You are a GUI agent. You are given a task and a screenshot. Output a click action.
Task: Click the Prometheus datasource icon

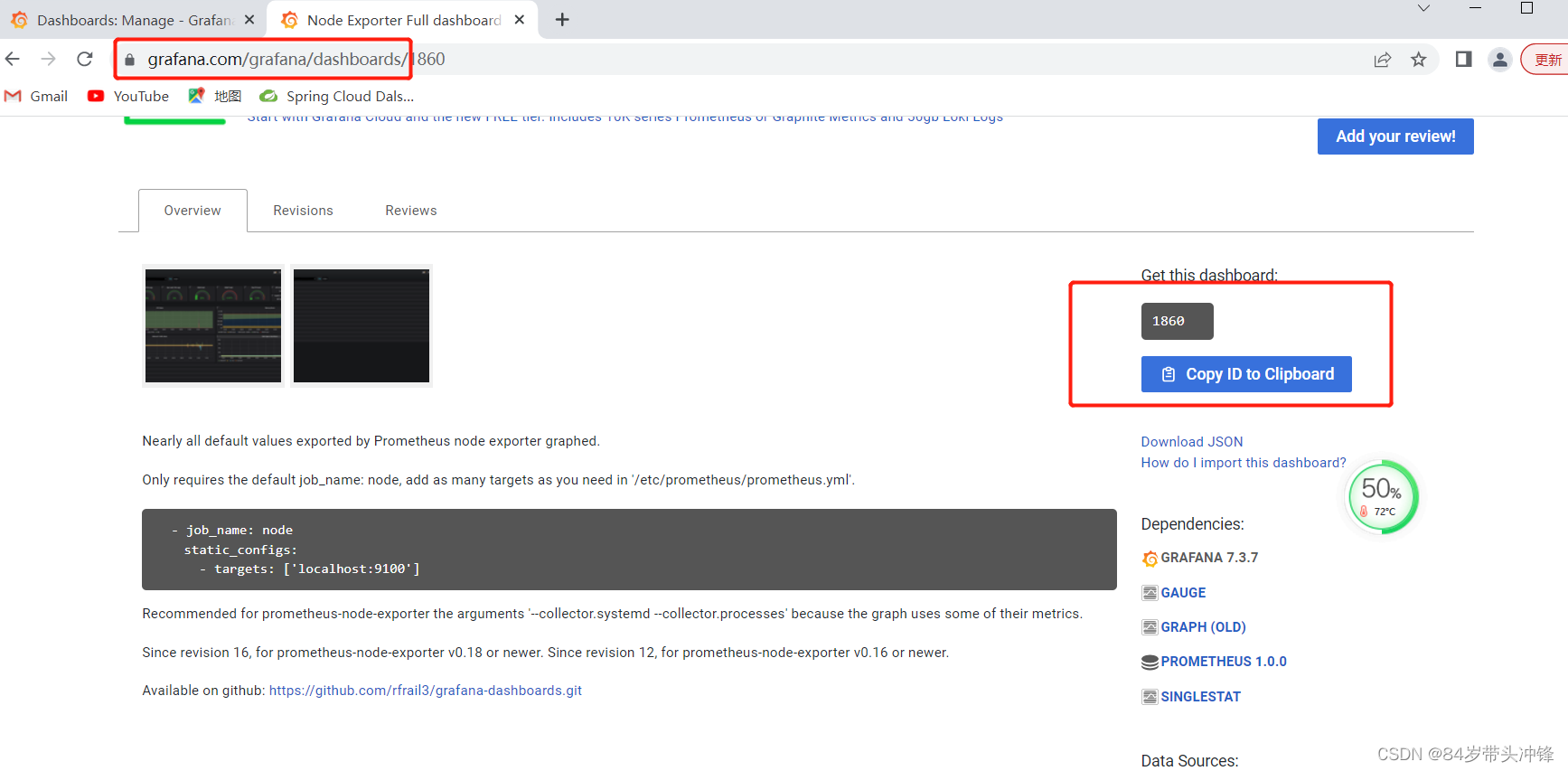(1150, 663)
